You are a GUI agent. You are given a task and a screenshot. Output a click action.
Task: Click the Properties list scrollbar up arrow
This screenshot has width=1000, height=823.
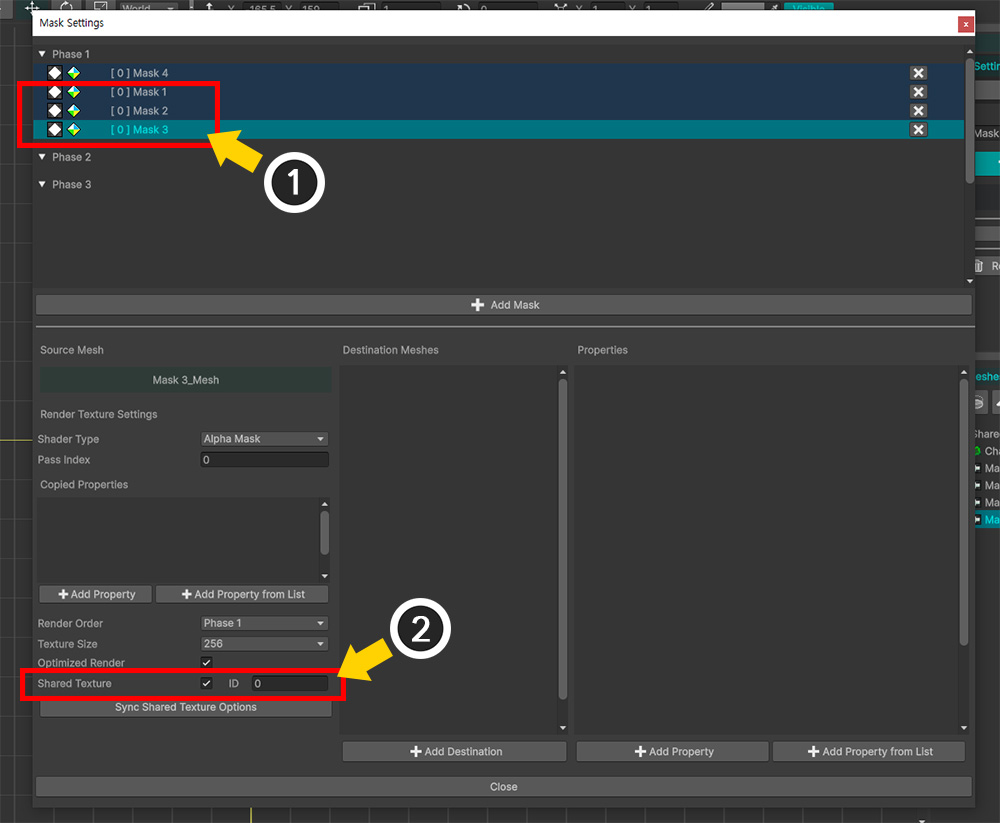pyautogui.click(x=964, y=372)
